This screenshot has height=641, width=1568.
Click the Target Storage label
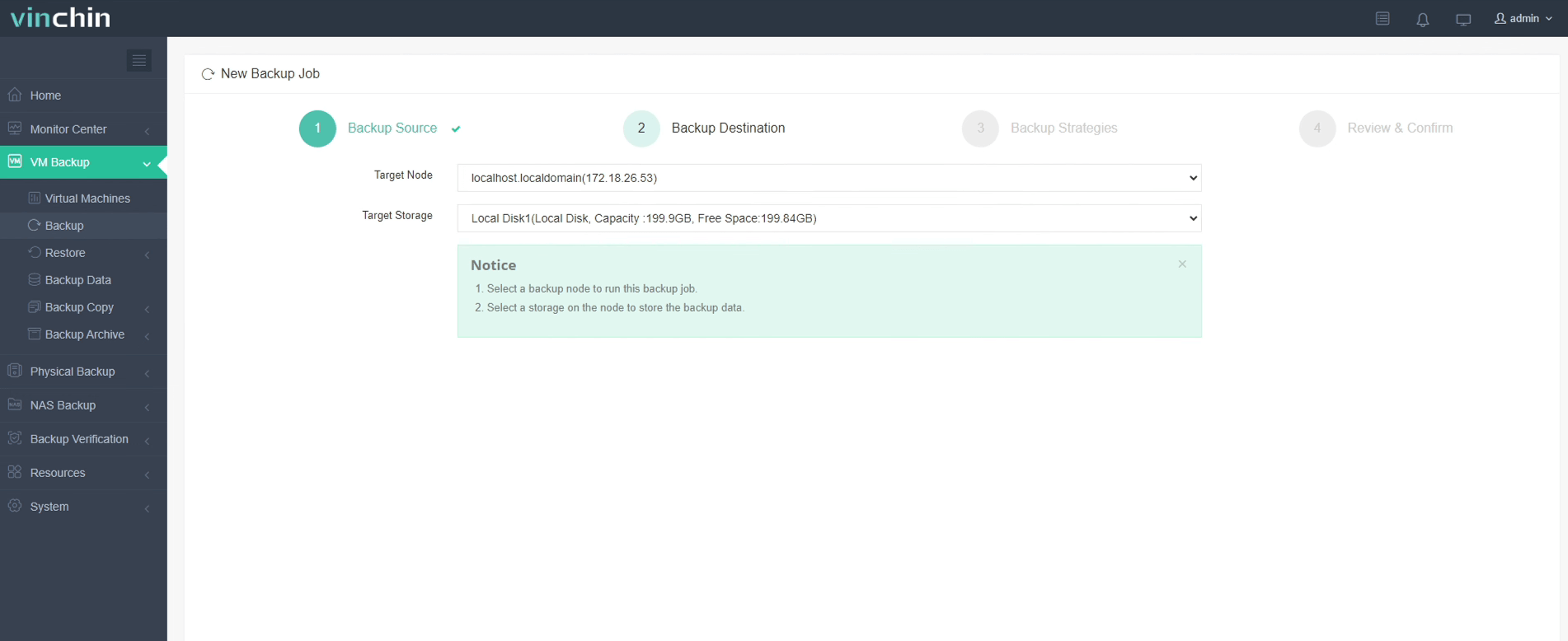(397, 215)
